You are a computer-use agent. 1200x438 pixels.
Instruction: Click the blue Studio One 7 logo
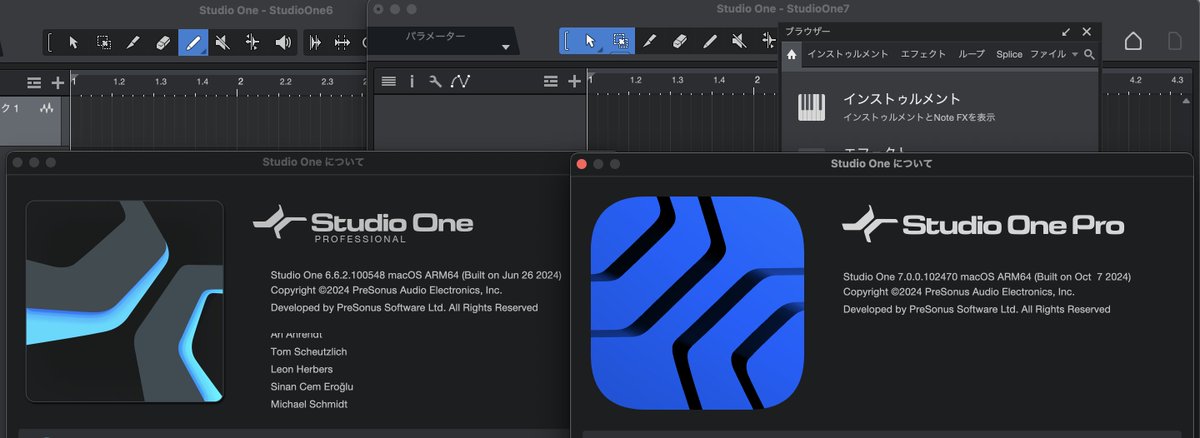coord(697,302)
